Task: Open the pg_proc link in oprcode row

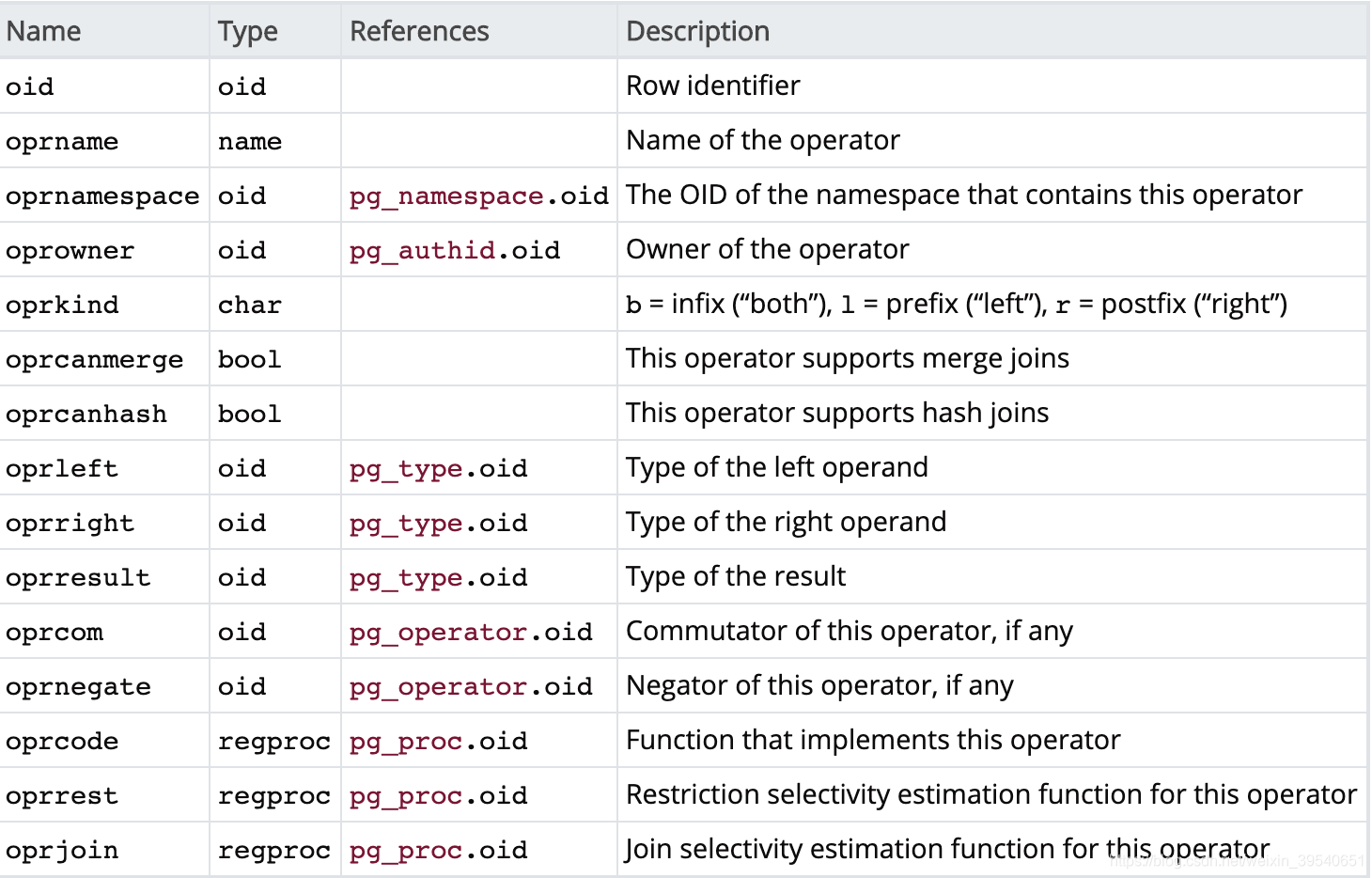Action: 406,742
